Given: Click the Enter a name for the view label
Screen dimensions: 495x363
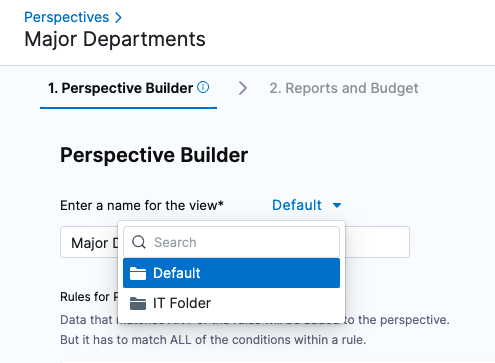Looking at the screenshot, I should coord(142,205).
